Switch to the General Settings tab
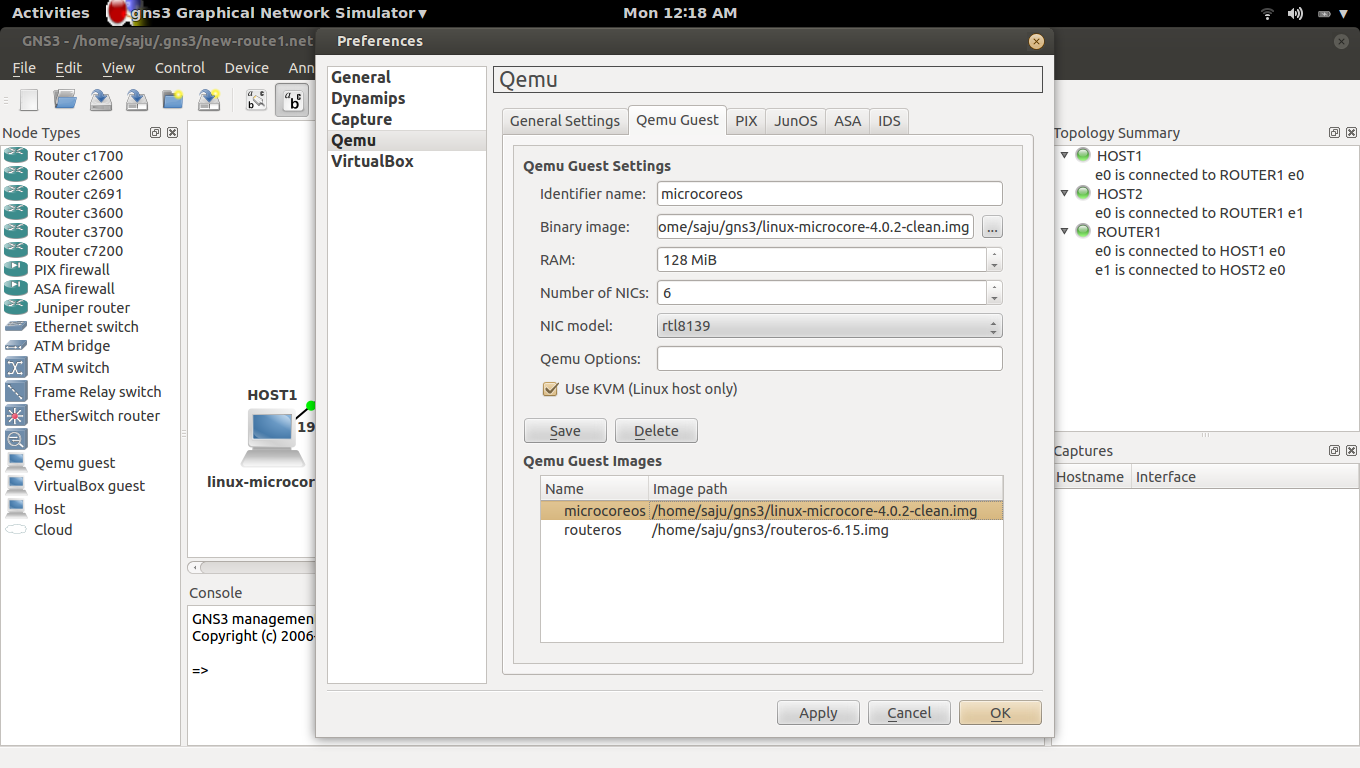Viewport: 1360px width, 768px height. pos(565,121)
